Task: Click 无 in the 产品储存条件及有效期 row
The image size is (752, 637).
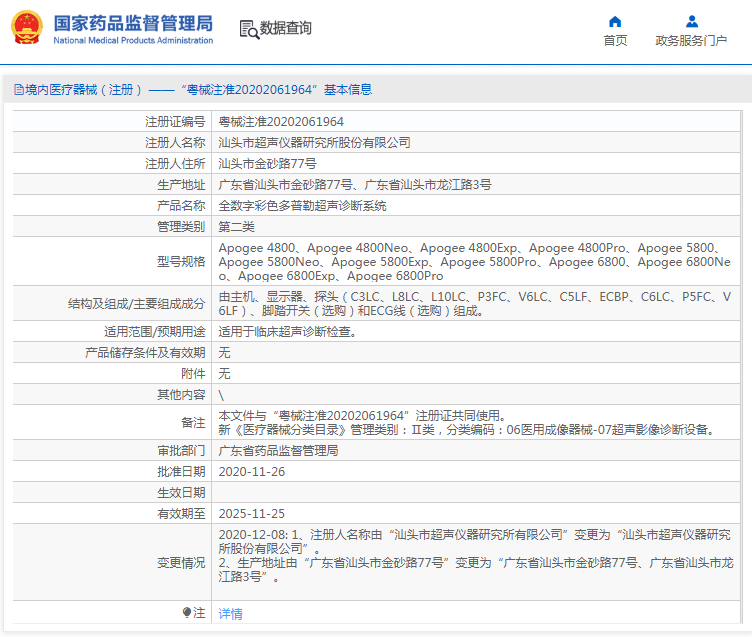Action: click(x=224, y=353)
